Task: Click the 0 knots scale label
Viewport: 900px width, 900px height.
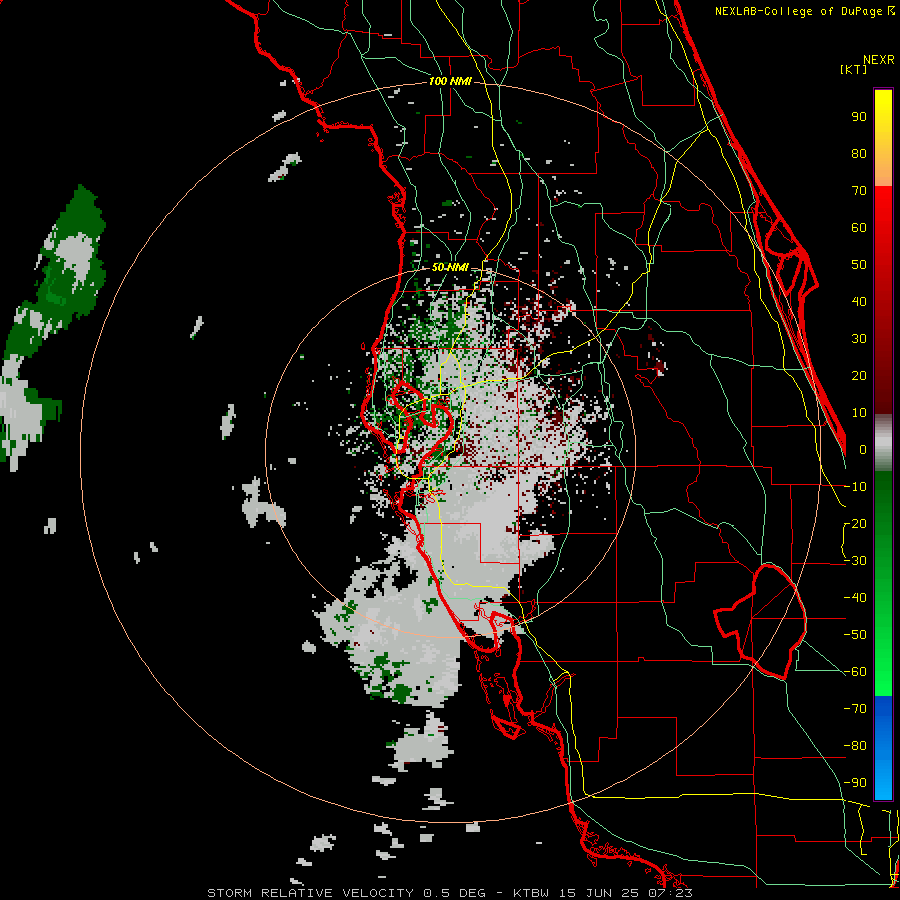Action: pos(862,449)
